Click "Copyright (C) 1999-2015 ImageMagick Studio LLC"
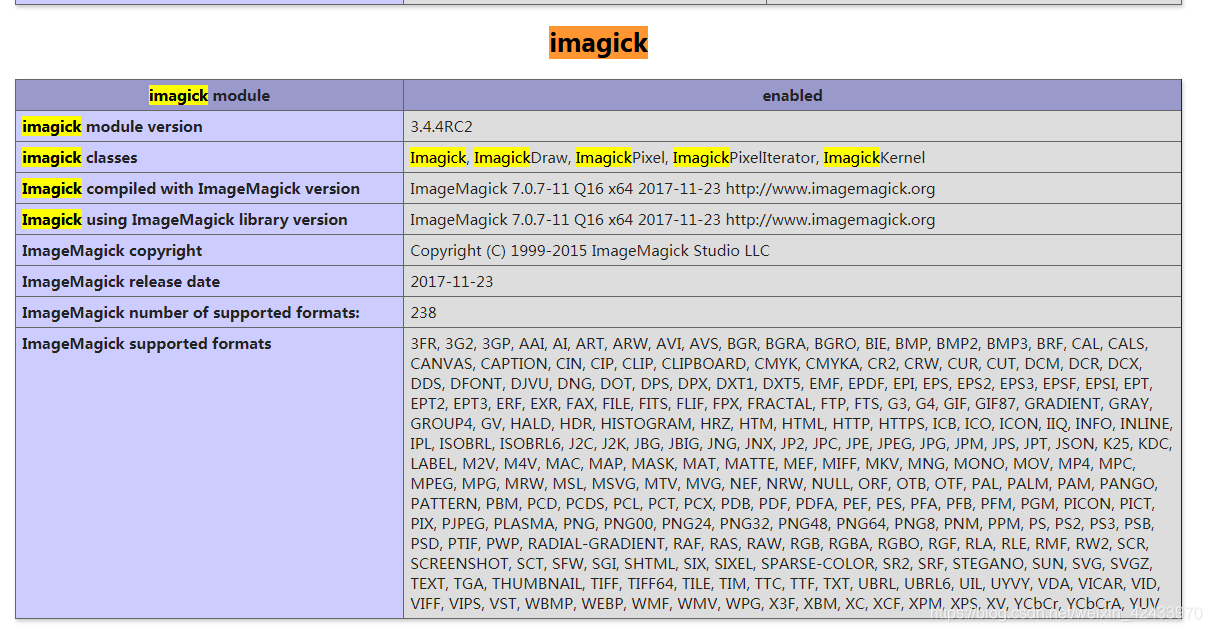This screenshot has height=632, width=1212. [x=590, y=251]
